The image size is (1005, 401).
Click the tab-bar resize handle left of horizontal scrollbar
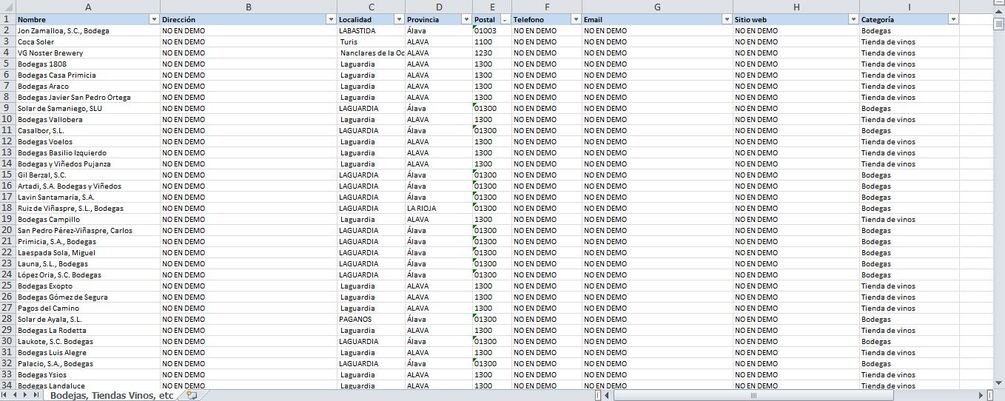point(598,395)
